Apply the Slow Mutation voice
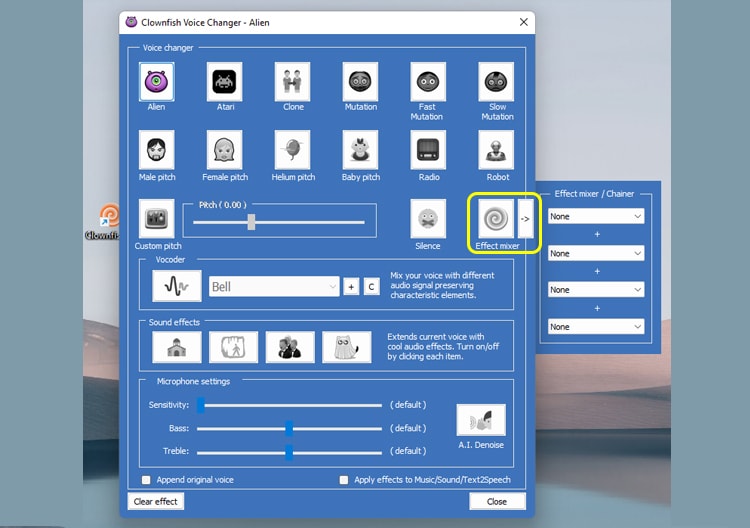The height and width of the screenshot is (528, 750). pyautogui.click(x=496, y=82)
